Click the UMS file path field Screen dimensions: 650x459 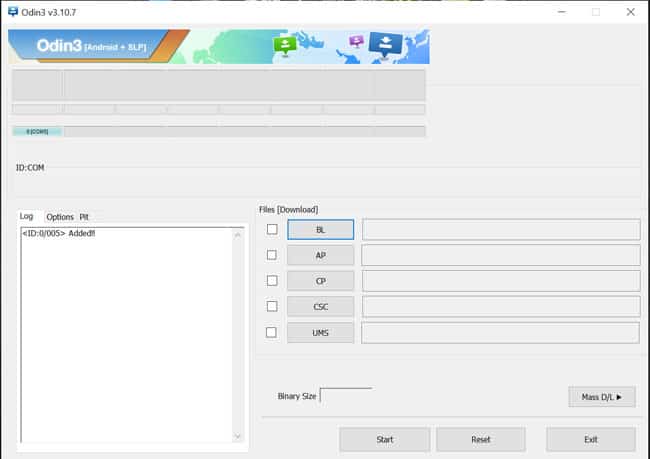500,333
